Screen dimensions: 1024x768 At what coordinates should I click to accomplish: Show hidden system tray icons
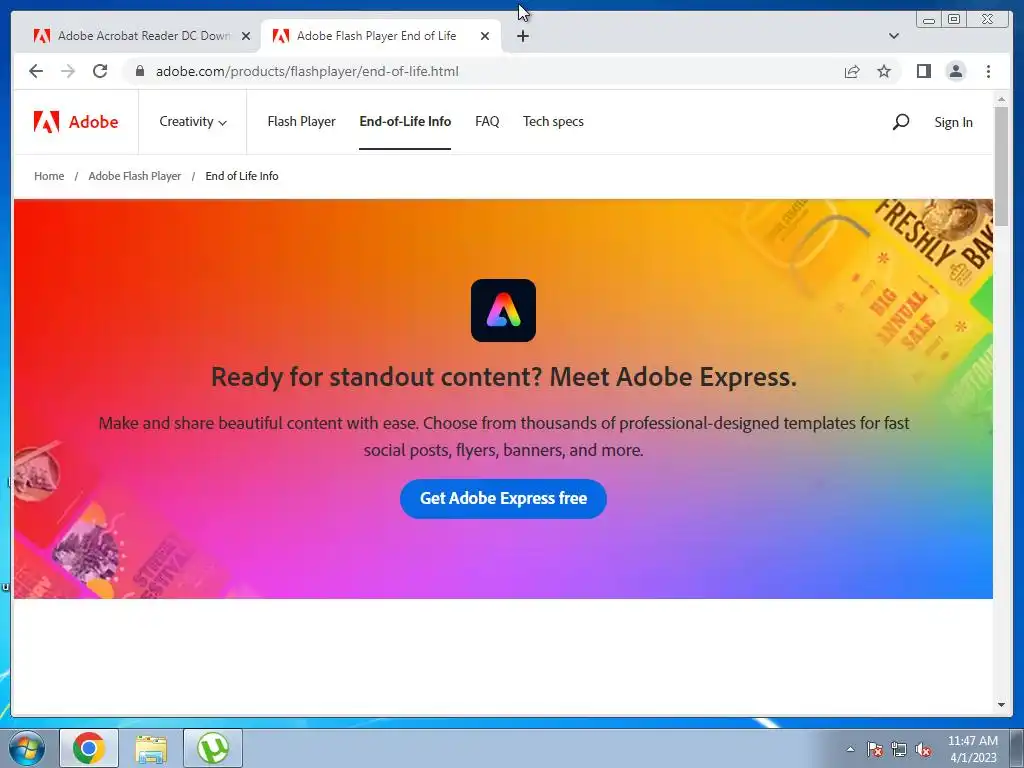coord(850,749)
